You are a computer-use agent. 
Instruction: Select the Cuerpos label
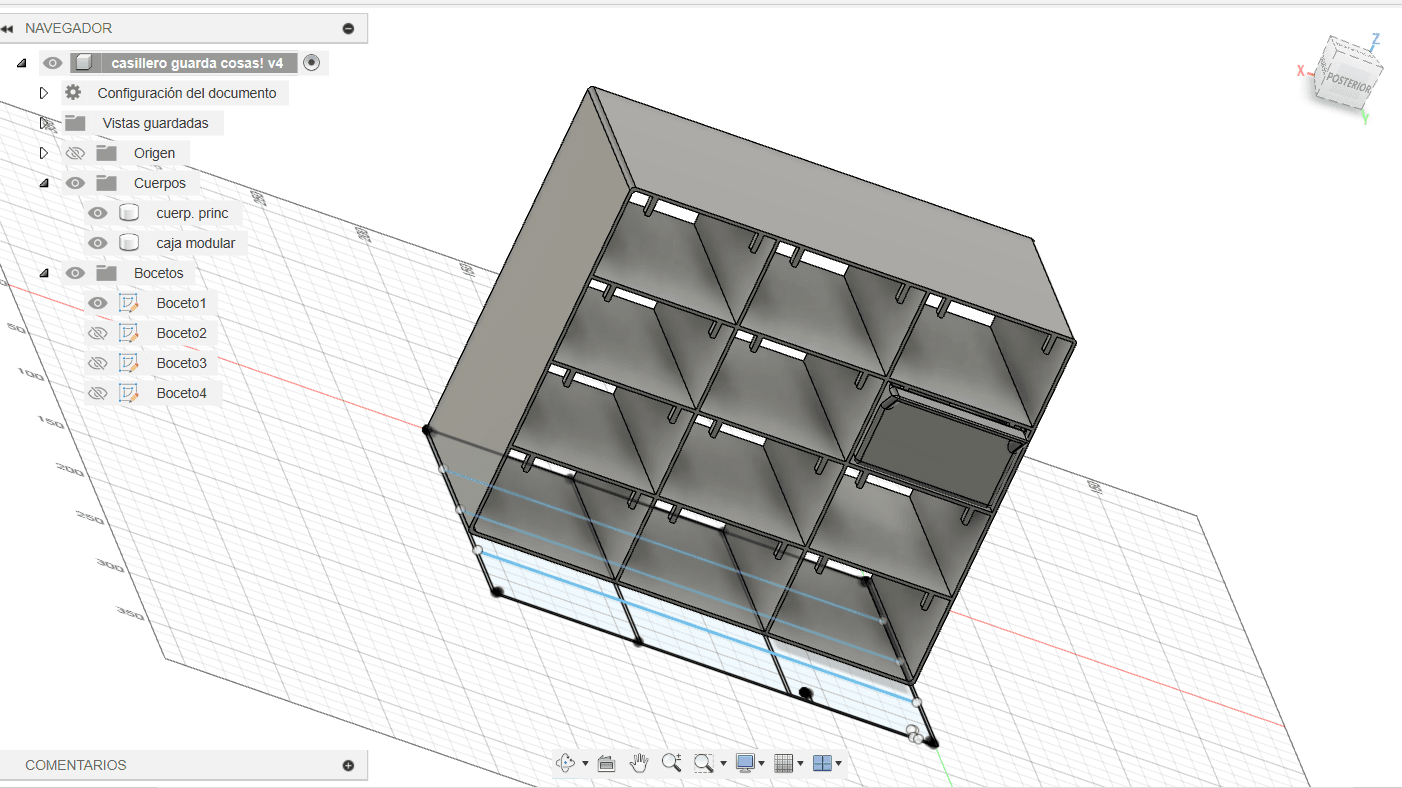[x=160, y=183]
